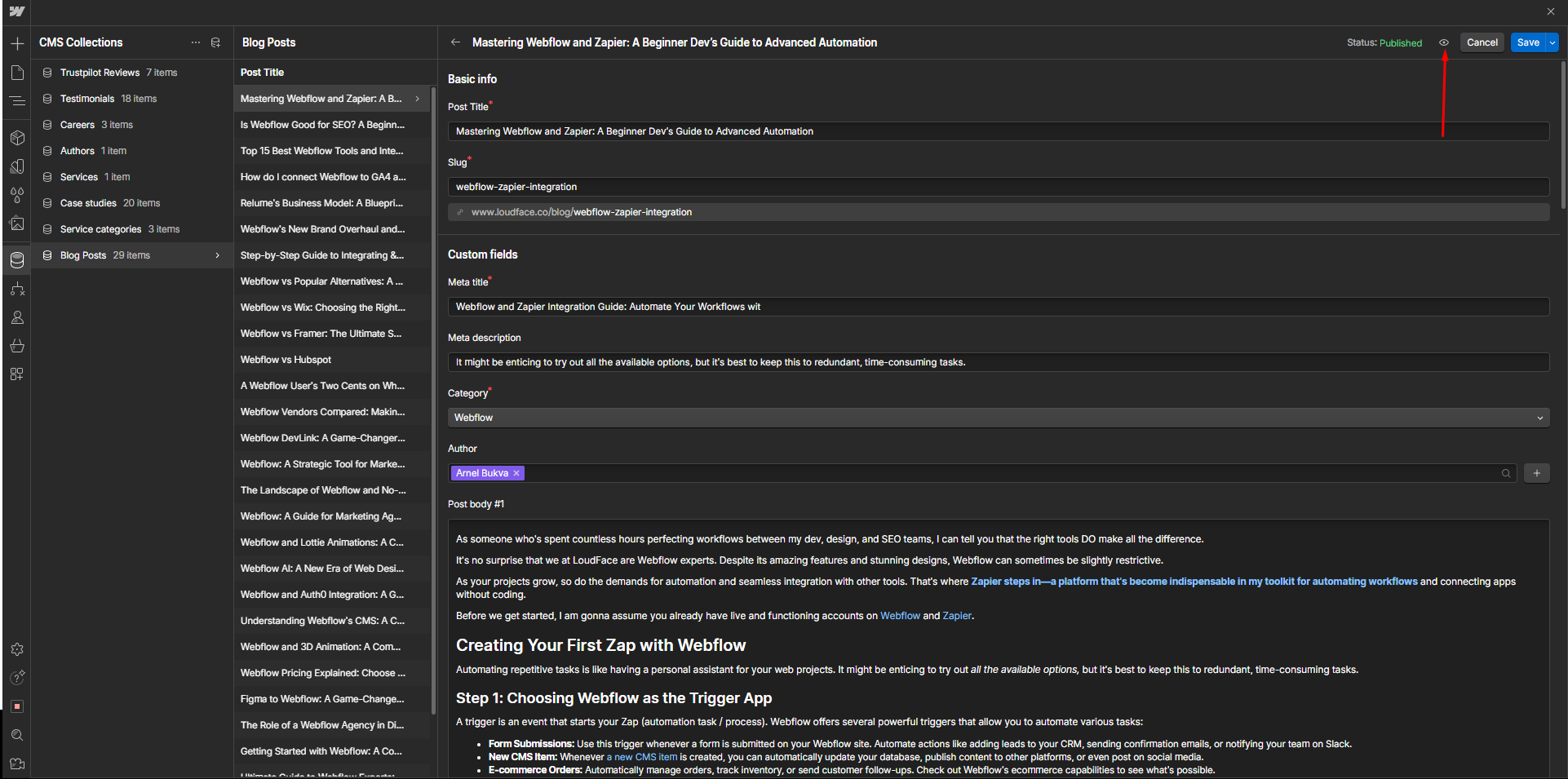Open CMS Collections more options menu
Image resolution: width=1568 pixels, height=779 pixels.
pyautogui.click(x=196, y=42)
